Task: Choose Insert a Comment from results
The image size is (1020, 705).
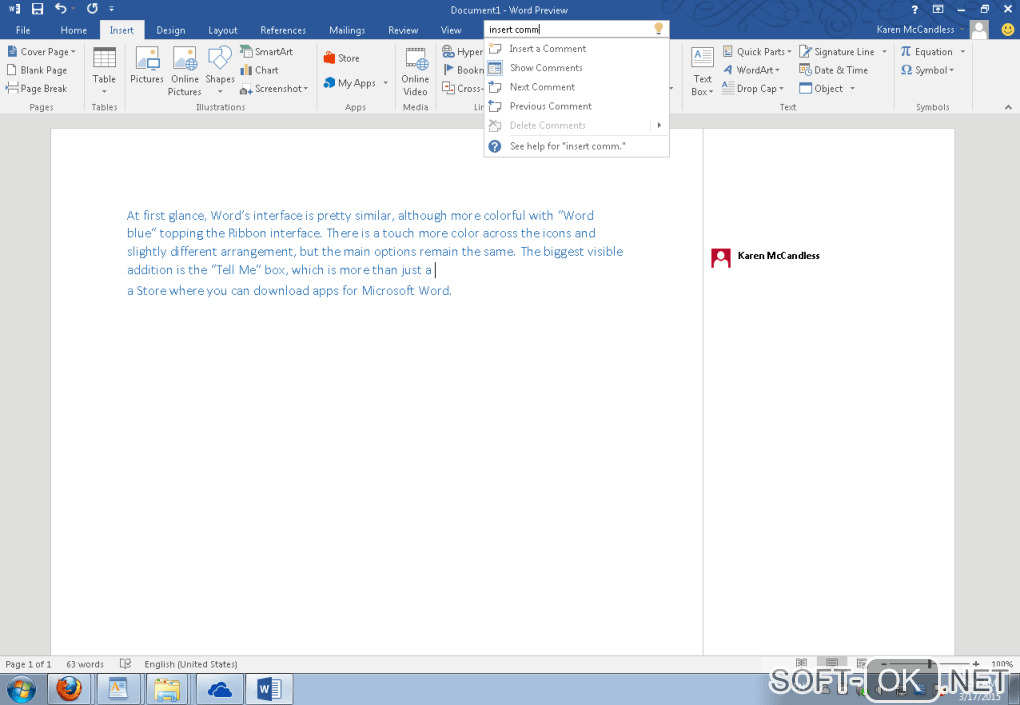Action: tap(576, 49)
